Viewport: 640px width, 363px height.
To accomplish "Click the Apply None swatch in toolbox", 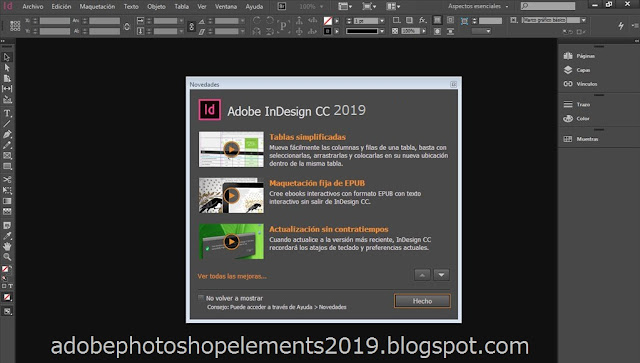I will click(7, 297).
